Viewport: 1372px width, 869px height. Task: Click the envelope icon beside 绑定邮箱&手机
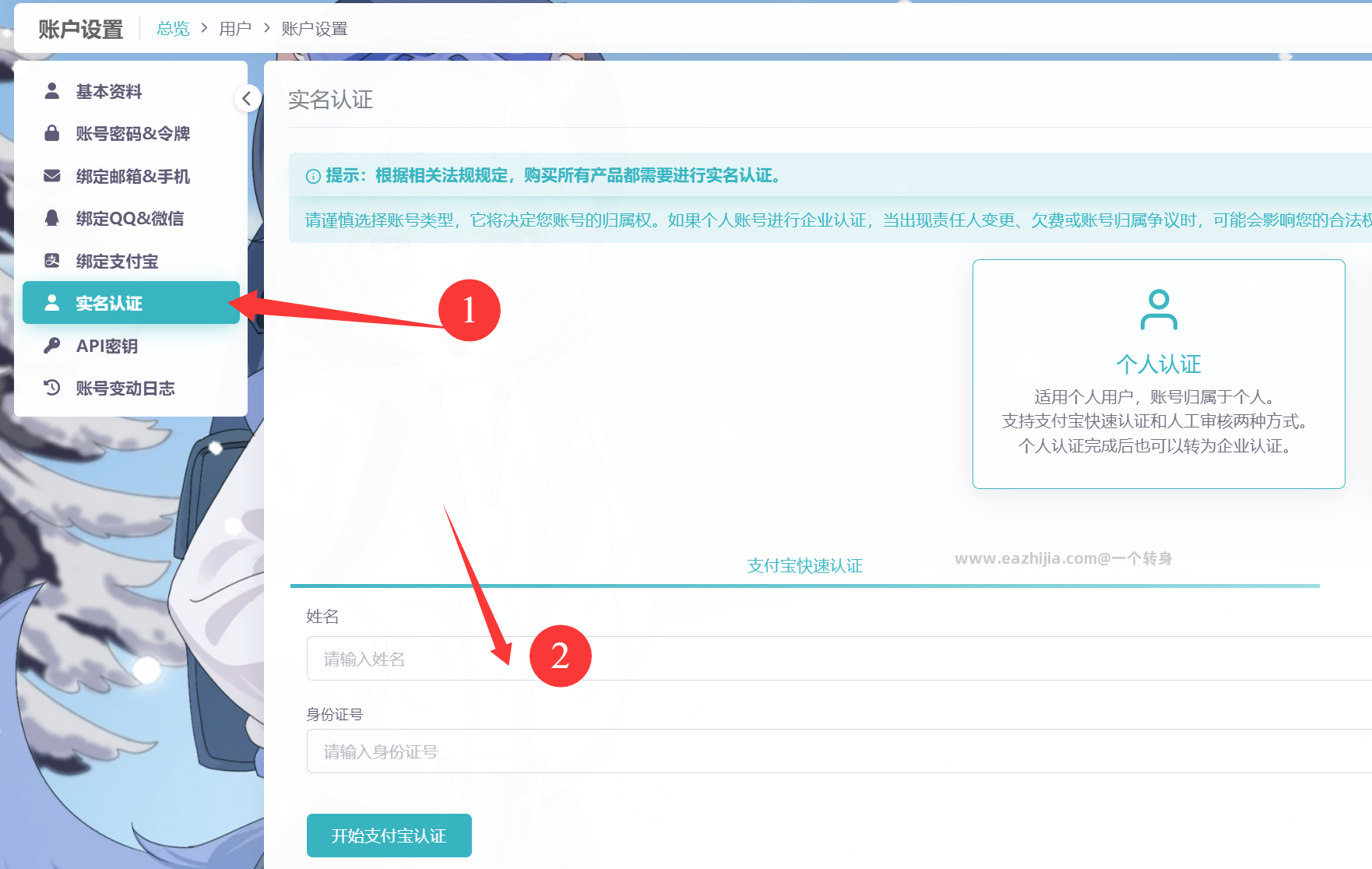pyautogui.click(x=52, y=176)
